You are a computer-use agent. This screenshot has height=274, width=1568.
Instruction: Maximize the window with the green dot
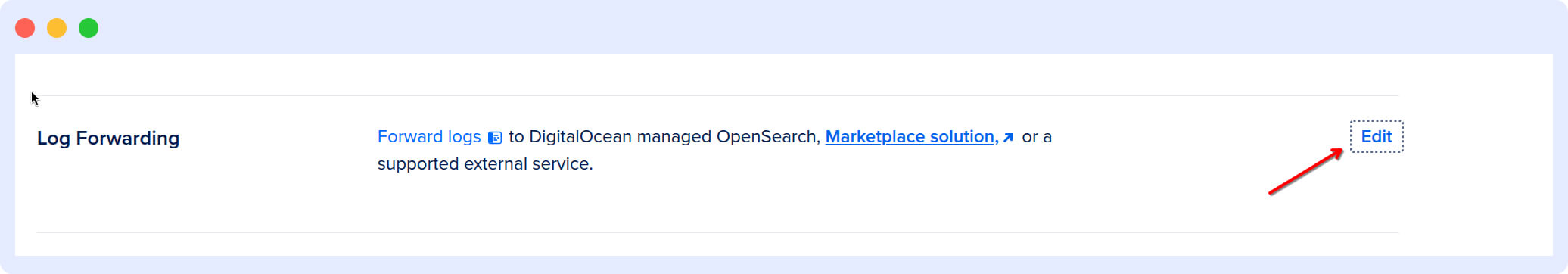pyautogui.click(x=89, y=28)
